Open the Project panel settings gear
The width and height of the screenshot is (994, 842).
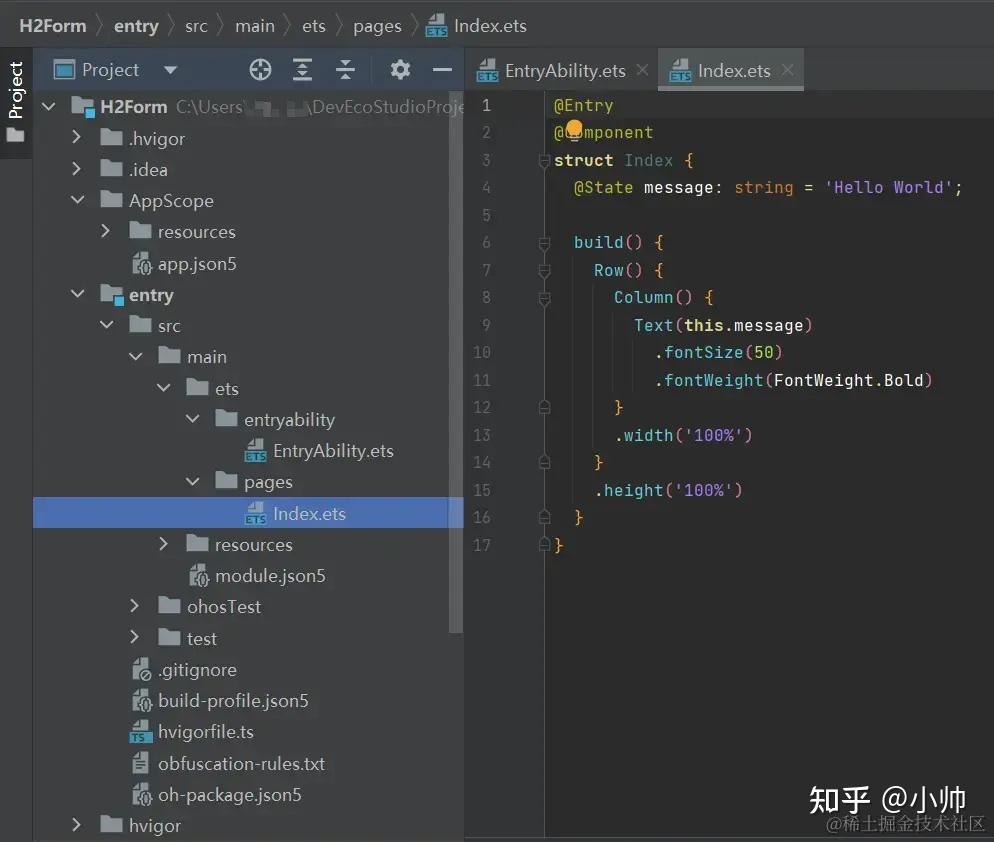coord(399,69)
